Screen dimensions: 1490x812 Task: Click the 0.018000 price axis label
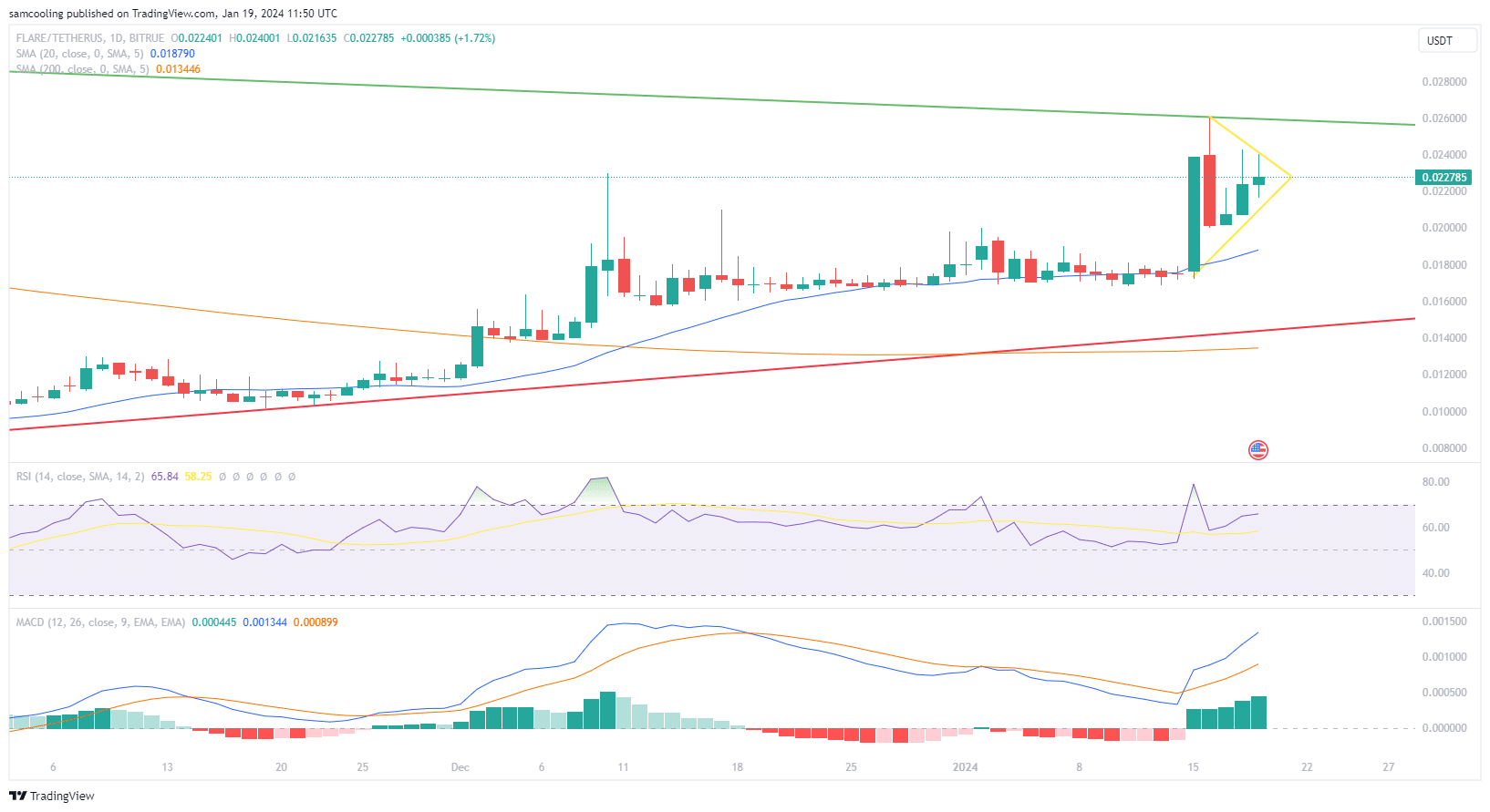(1444, 265)
